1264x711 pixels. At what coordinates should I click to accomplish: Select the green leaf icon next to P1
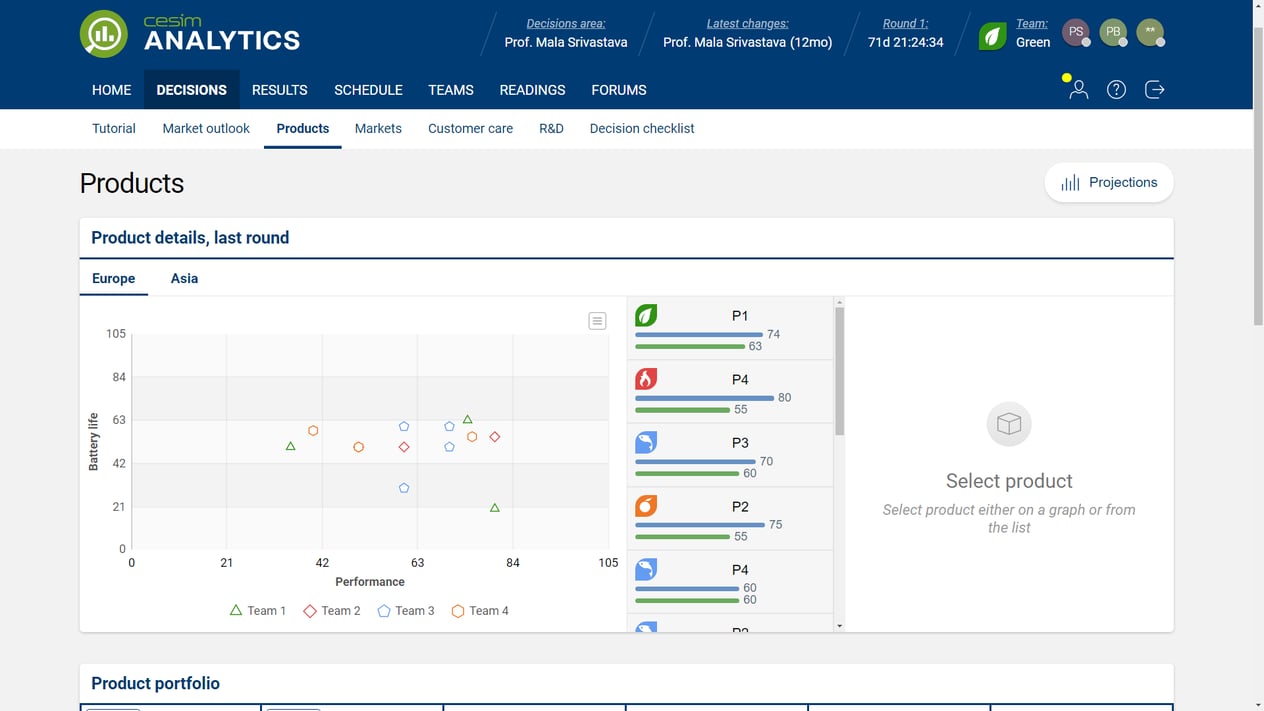(x=646, y=315)
